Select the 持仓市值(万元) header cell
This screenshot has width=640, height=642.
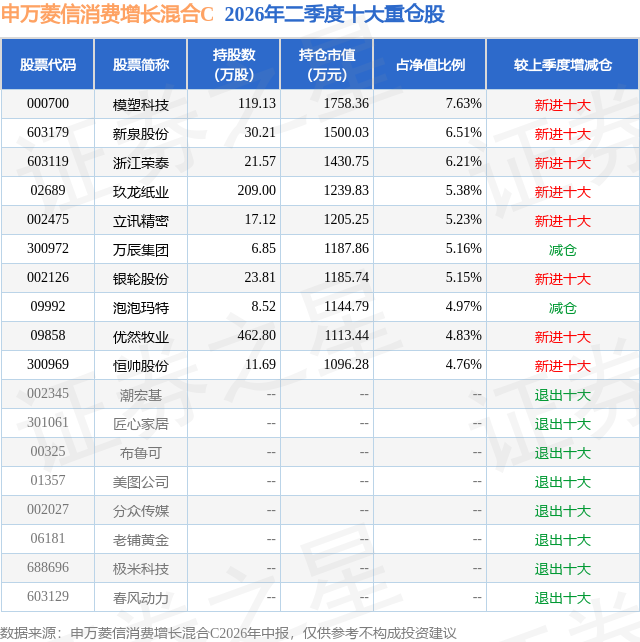point(327,65)
